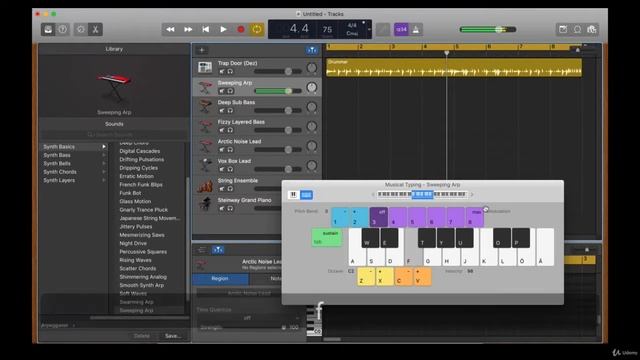The height and width of the screenshot is (360, 640).
Task: Select the String Ensemble track icon
Action: point(205,185)
